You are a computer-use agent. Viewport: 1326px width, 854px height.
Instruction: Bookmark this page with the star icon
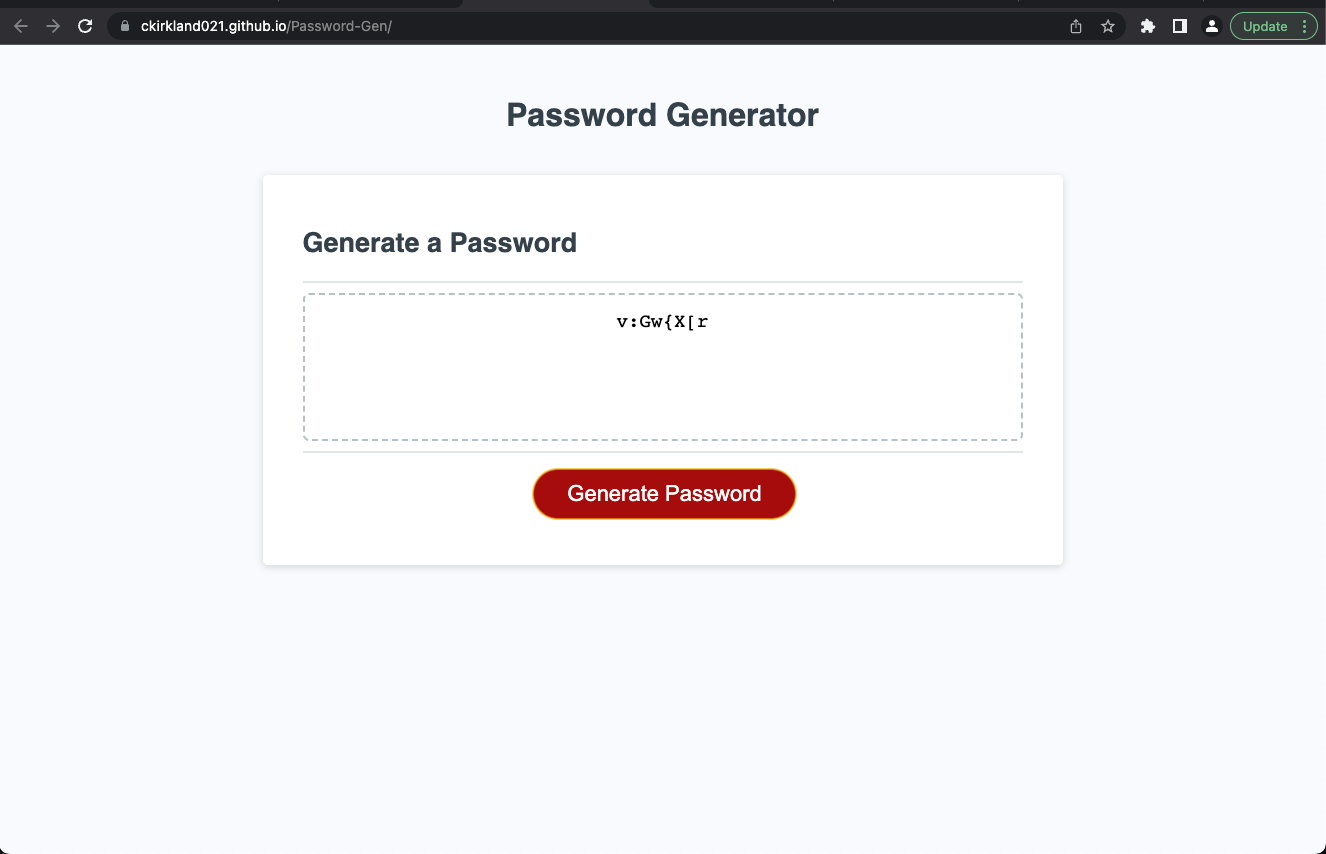[1107, 27]
